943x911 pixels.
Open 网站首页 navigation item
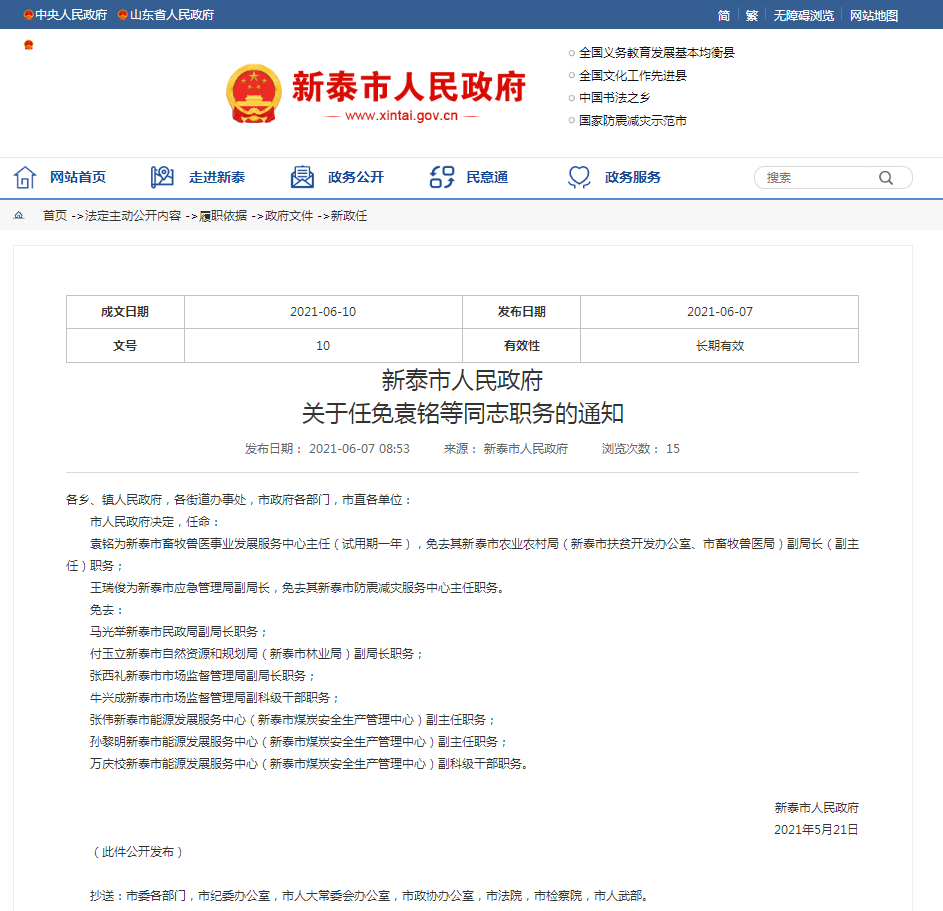click(78, 177)
